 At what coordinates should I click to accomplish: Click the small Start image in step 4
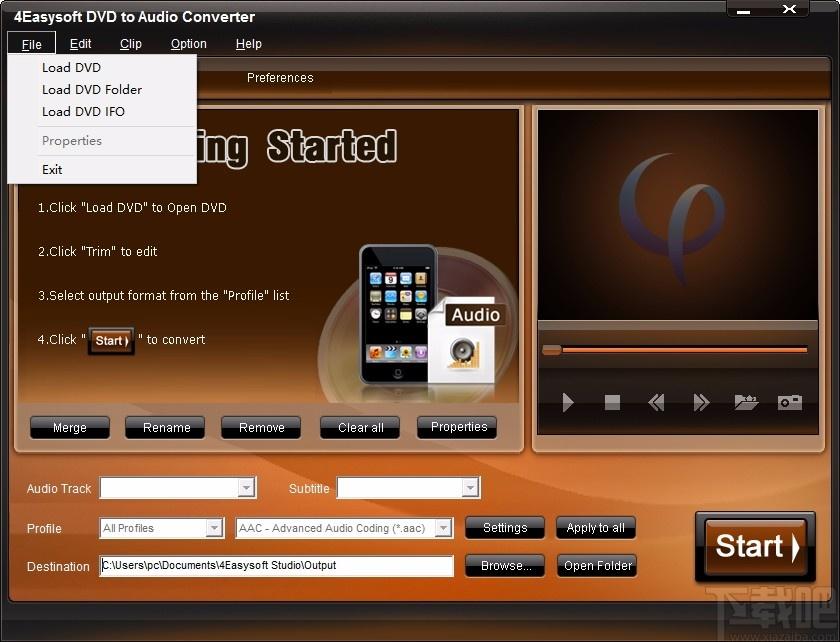click(x=111, y=340)
